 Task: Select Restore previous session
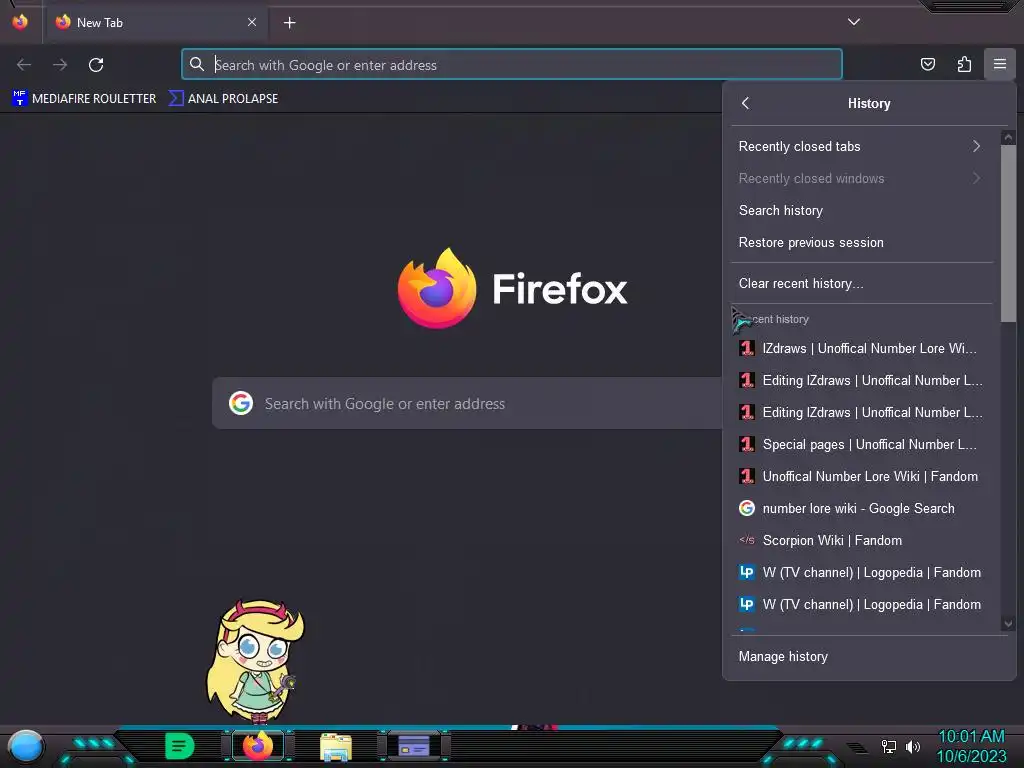(861, 242)
